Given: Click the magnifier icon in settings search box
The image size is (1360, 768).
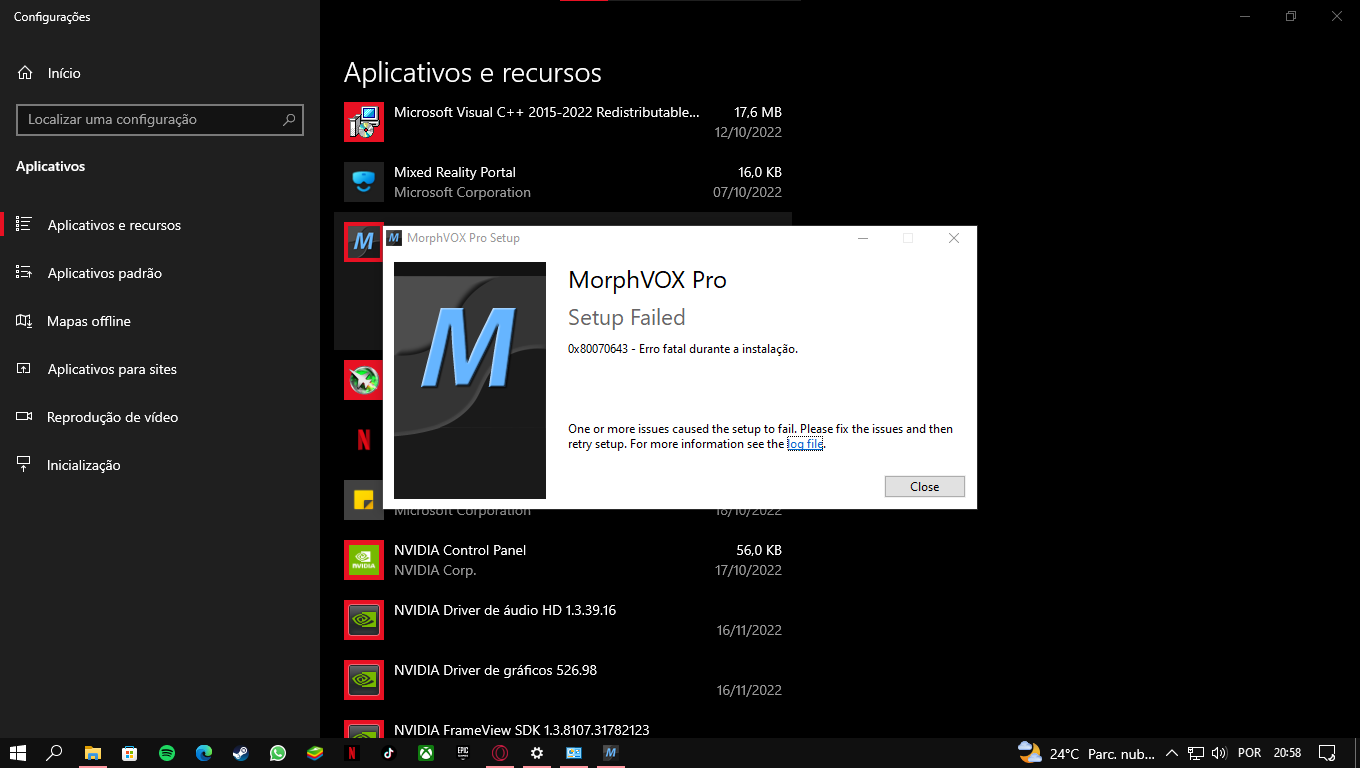Looking at the screenshot, I should (289, 119).
